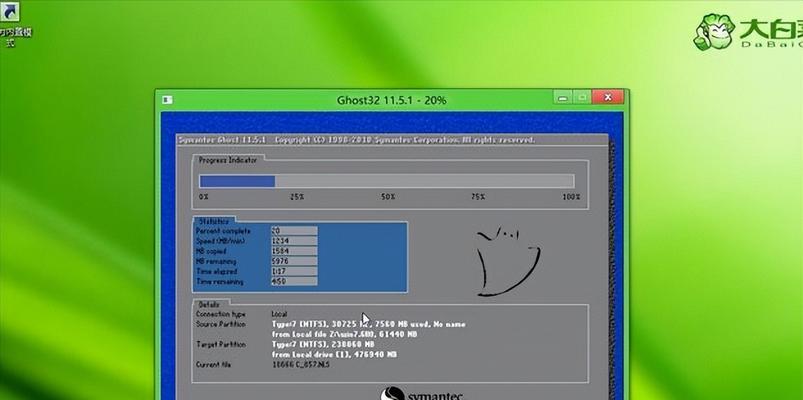This screenshot has height=400, width=803.
Task: Select the MB copied value 1584
Action: (x=294, y=251)
